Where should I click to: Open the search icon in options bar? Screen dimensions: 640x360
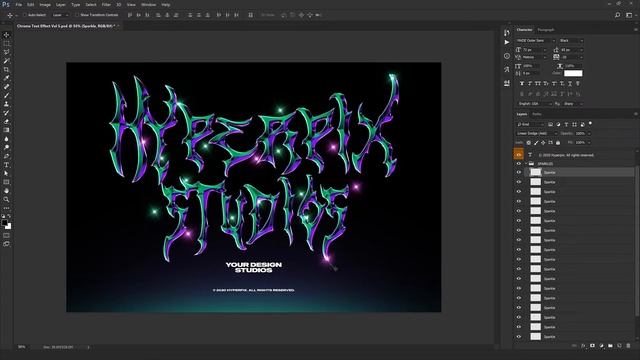618,15
